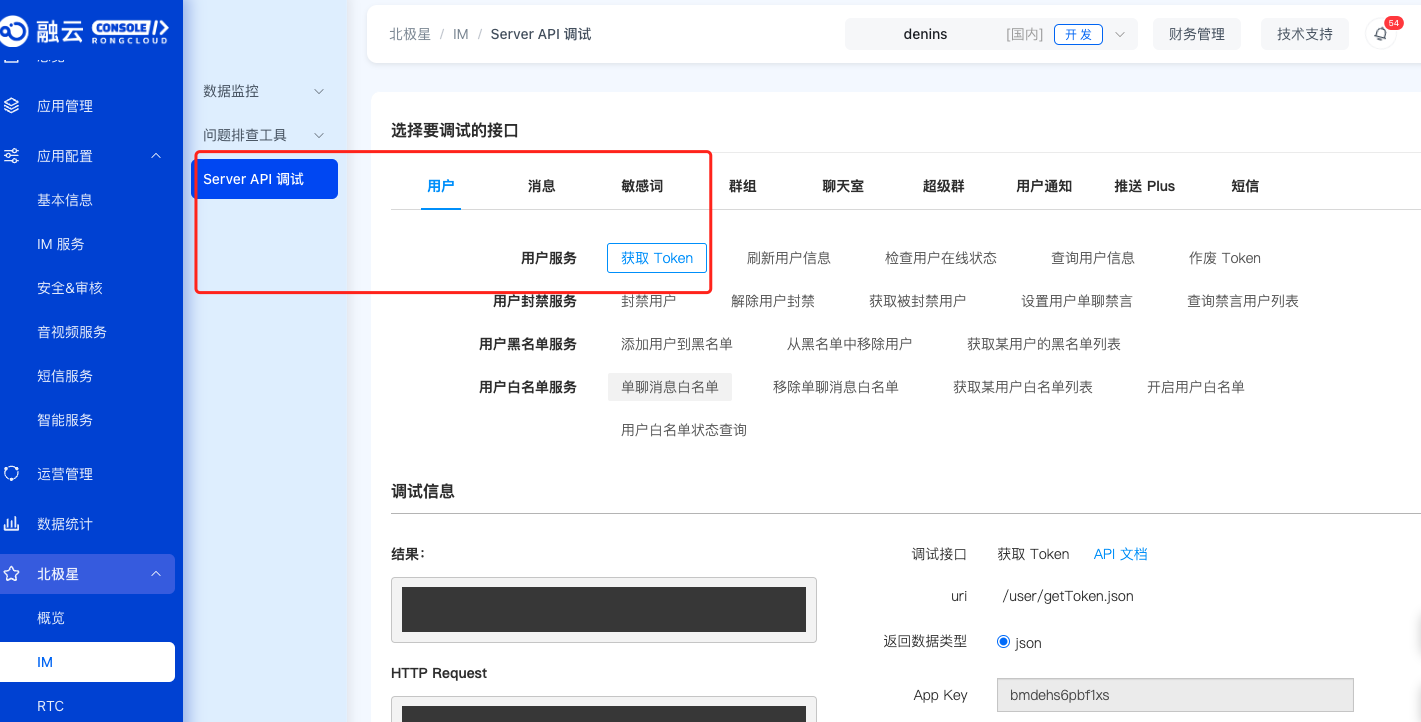Open the denins app selector dropdown

click(991, 34)
